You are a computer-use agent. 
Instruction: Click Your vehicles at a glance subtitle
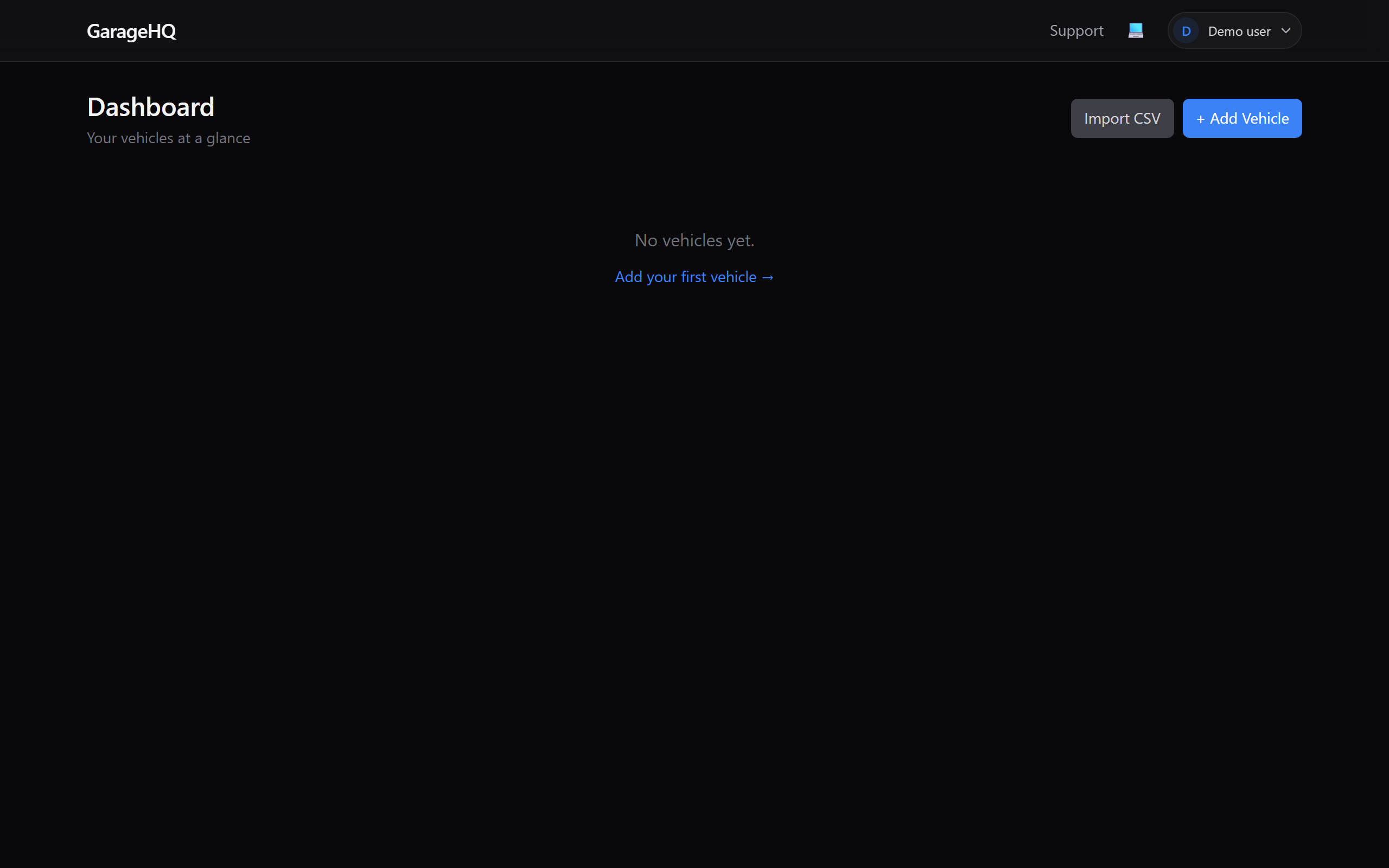coord(168,138)
